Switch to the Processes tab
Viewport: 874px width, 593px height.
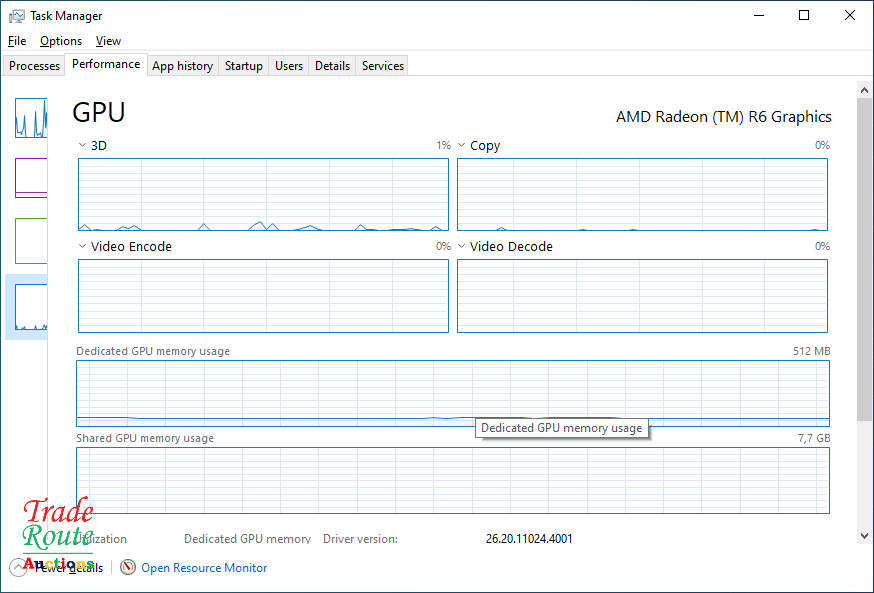[35, 66]
